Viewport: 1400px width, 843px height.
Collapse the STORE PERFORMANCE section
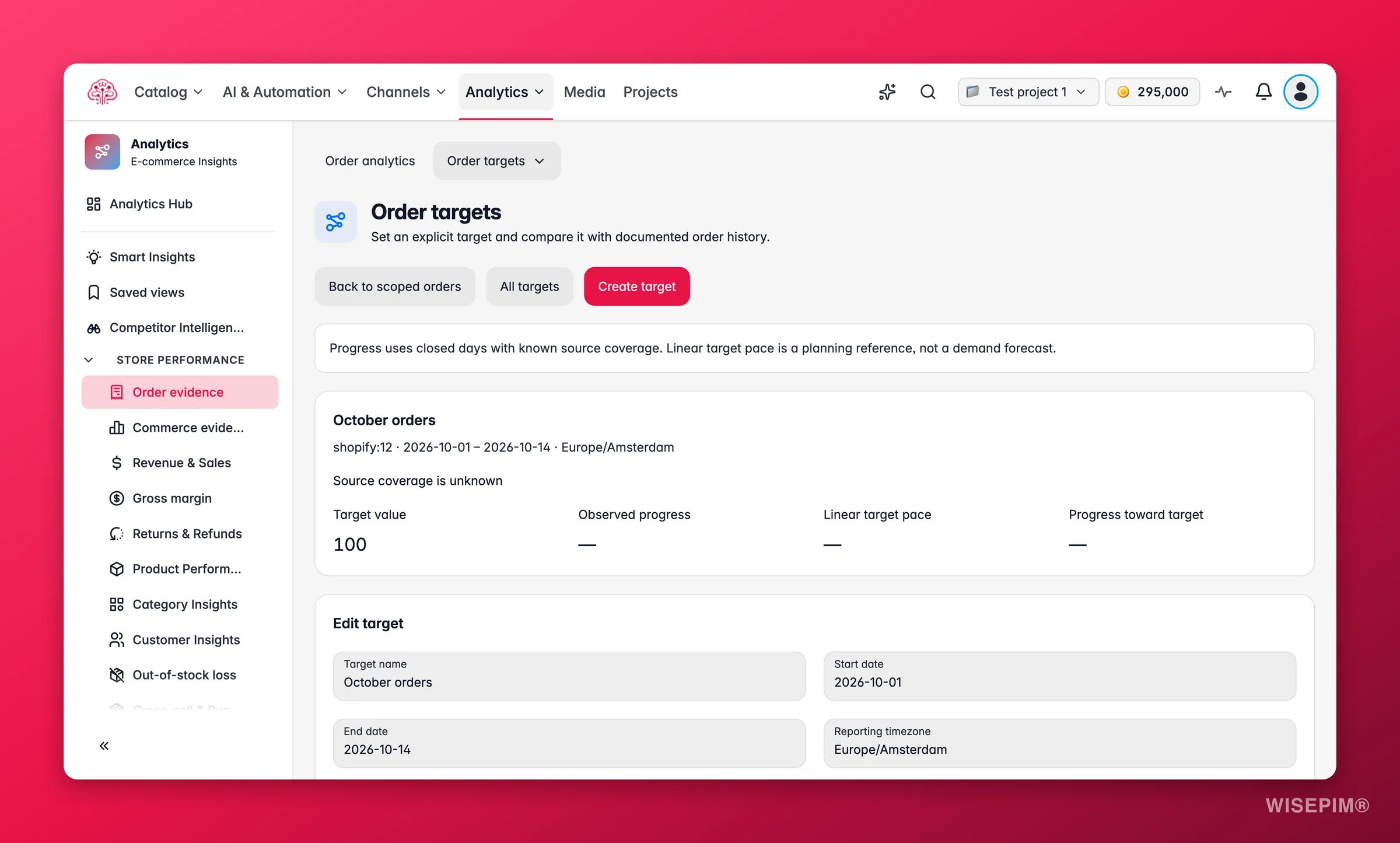[x=89, y=360]
